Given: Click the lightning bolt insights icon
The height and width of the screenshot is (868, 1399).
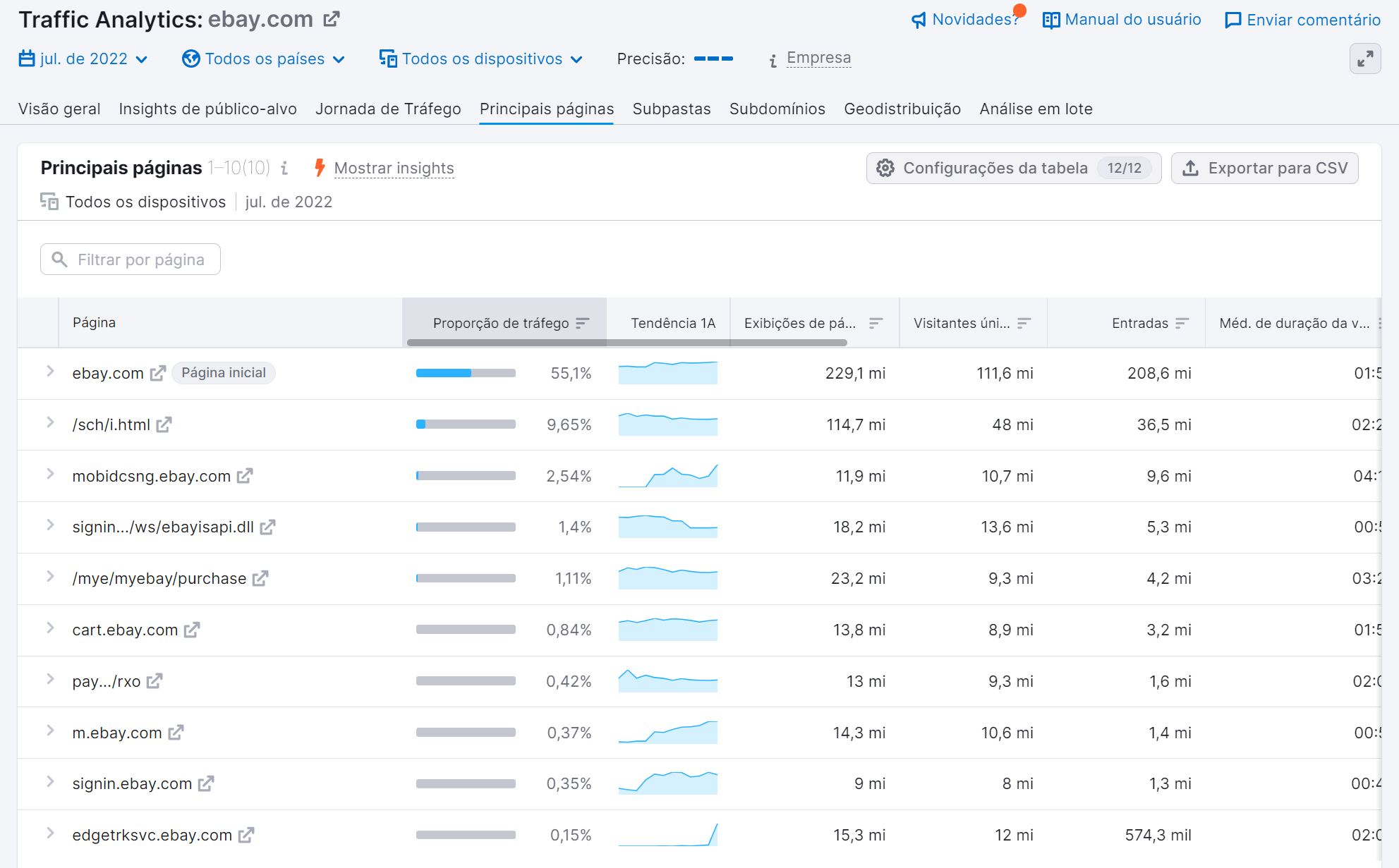Looking at the screenshot, I should [320, 168].
